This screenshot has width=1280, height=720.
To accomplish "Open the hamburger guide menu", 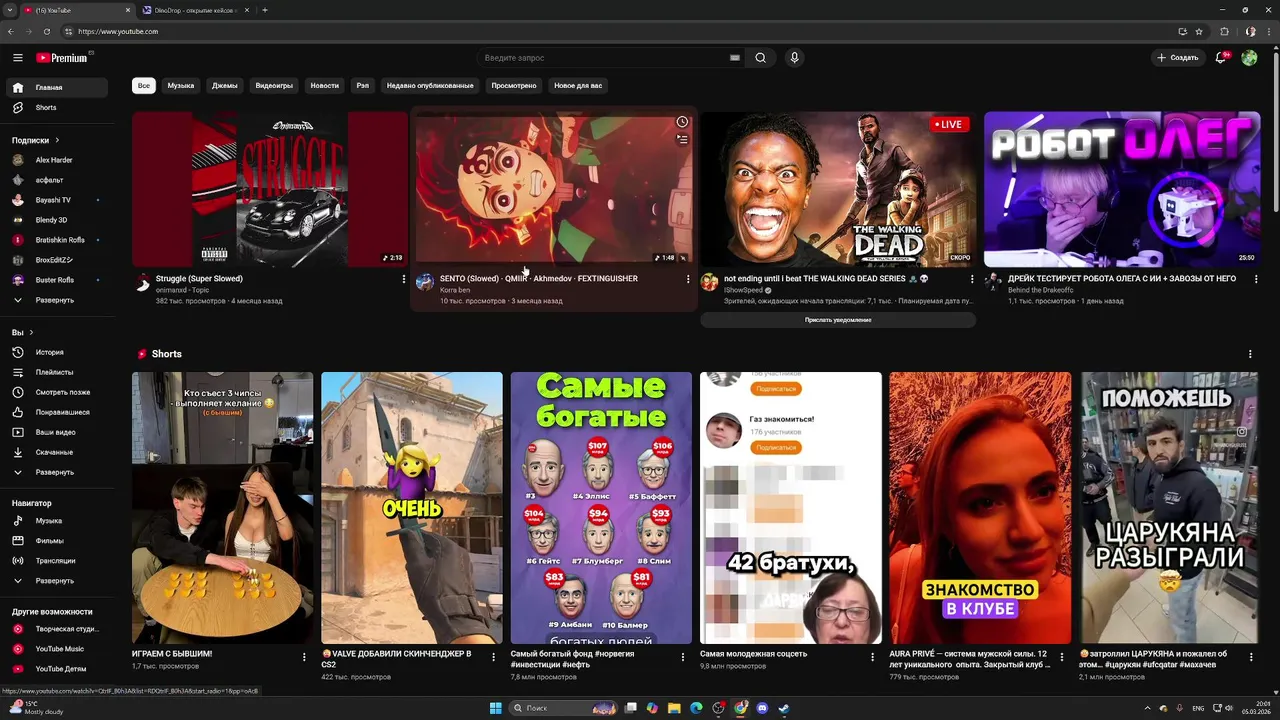I will coord(17,58).
